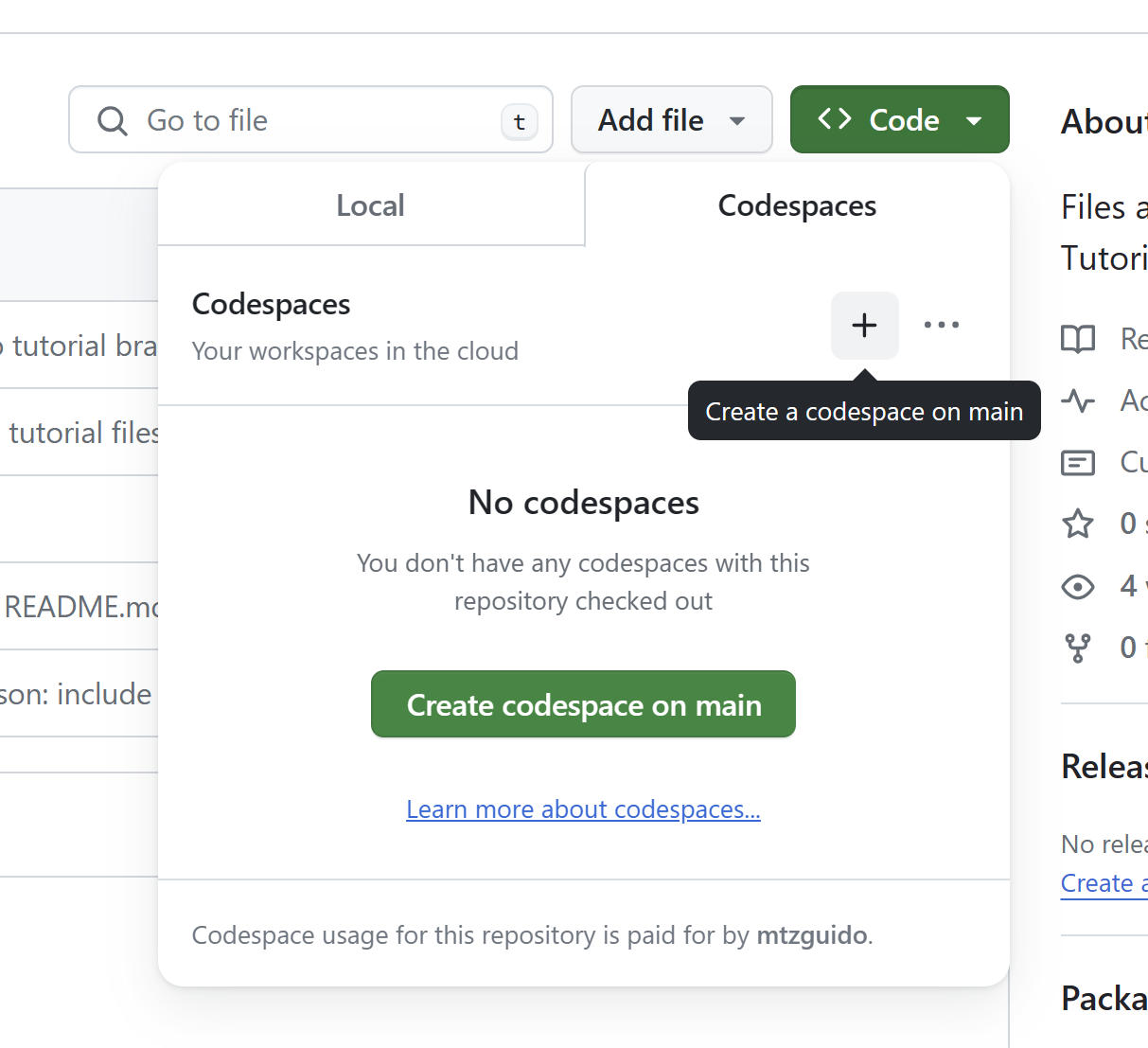Click the code brackets icon on Code button
This screenshot has height=1048, width=1148.
835,119
